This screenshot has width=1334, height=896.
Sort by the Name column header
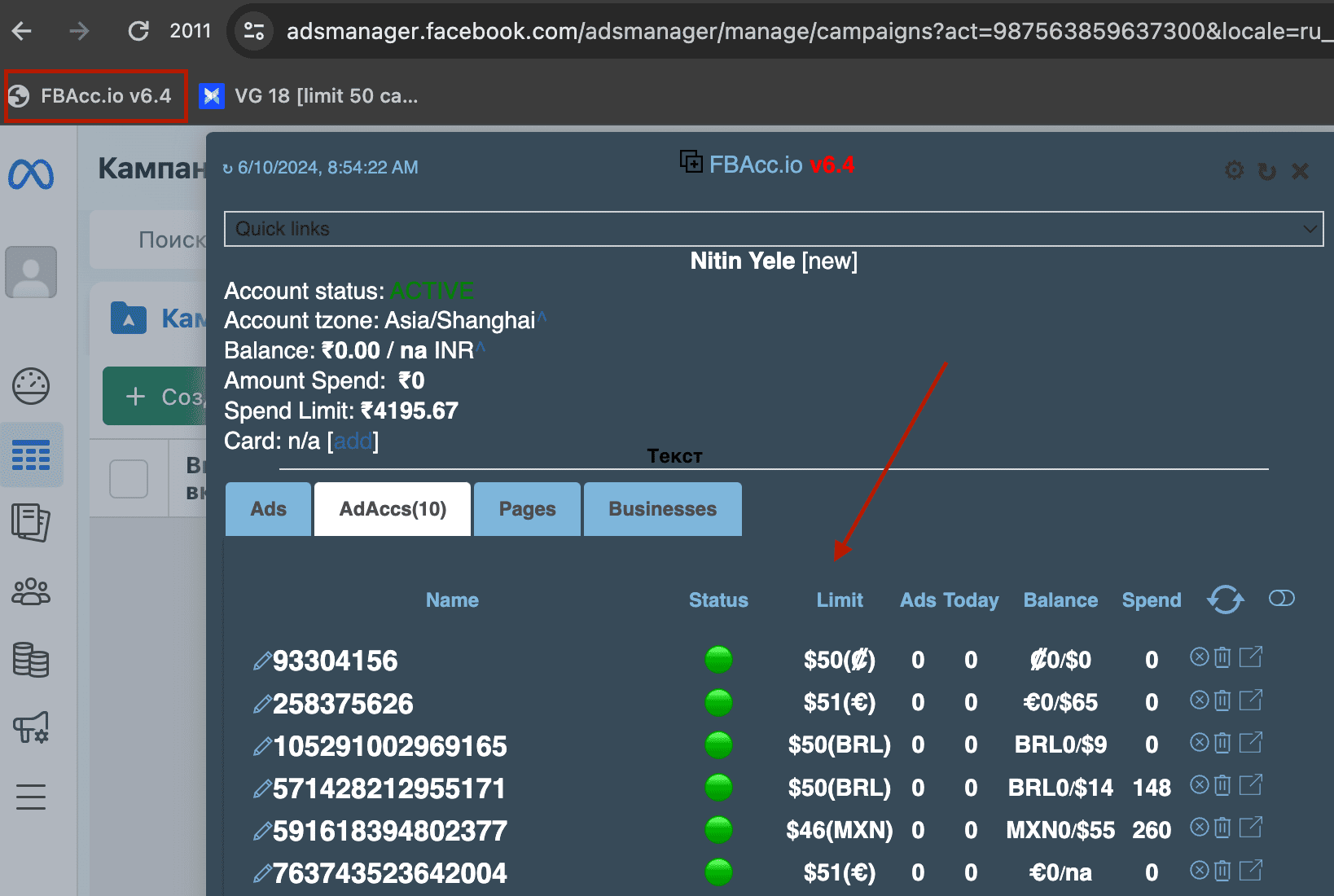(452, 600)
